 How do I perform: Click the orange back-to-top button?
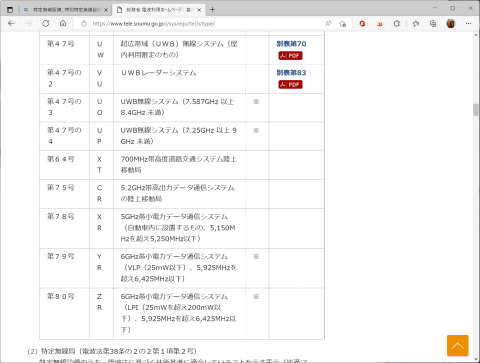[x=458, y=346]
